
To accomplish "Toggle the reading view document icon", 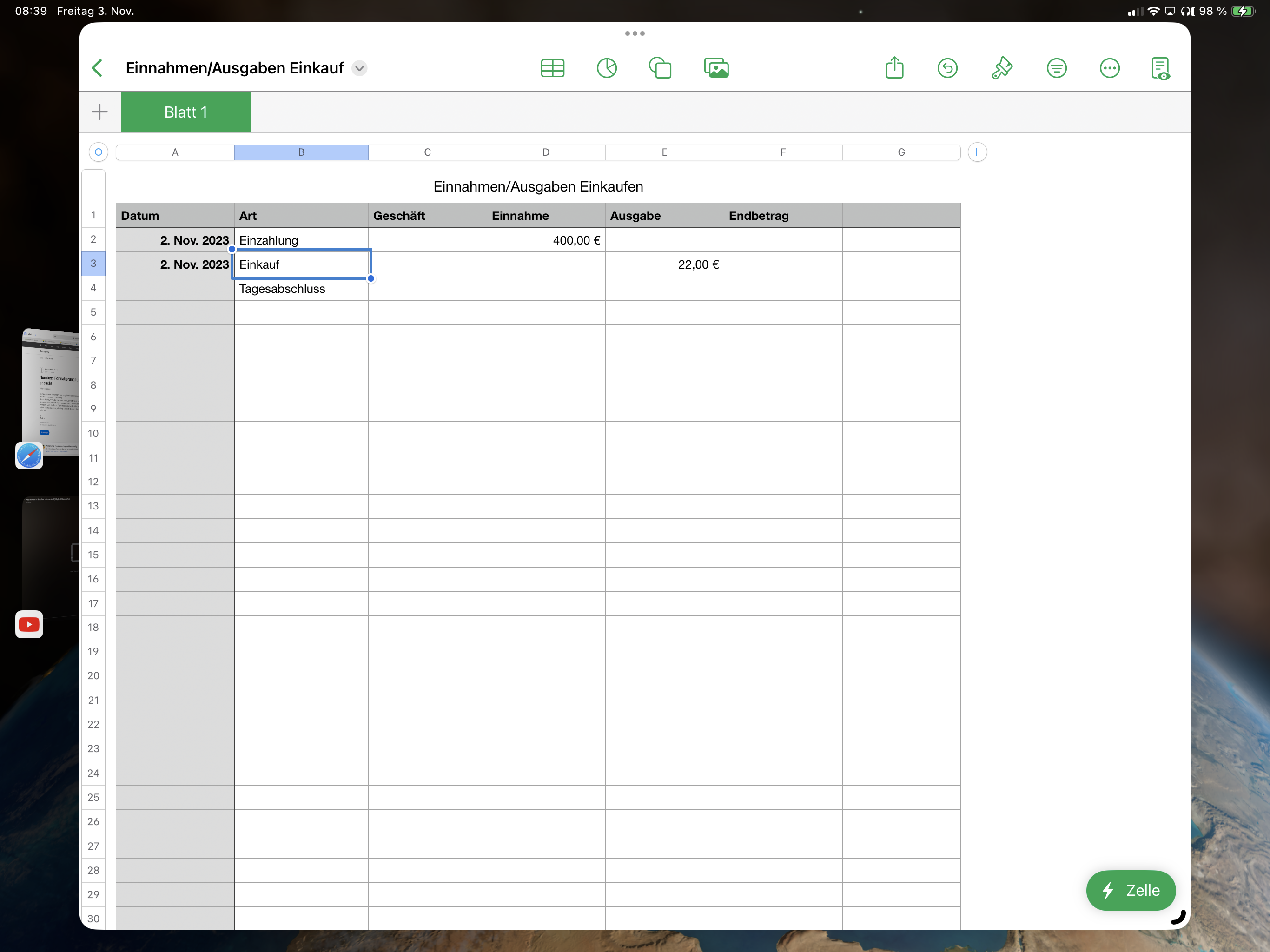I will pyautogui.click(x=1160, y=68).
